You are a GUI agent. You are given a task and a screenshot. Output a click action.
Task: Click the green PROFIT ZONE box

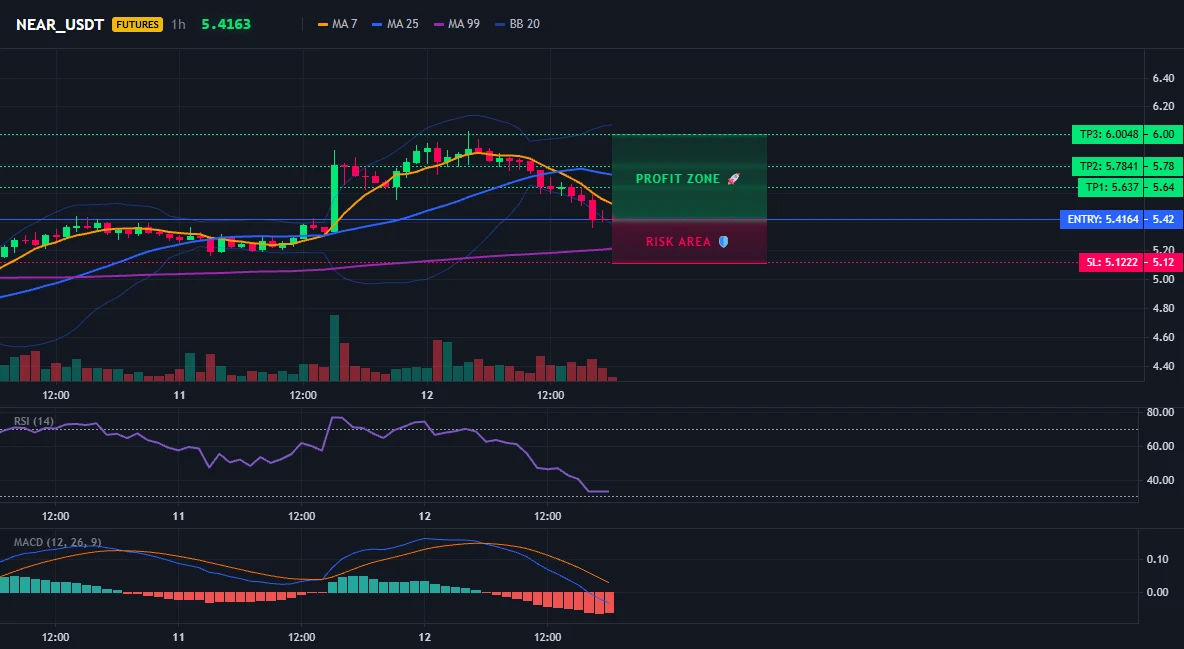689,178
